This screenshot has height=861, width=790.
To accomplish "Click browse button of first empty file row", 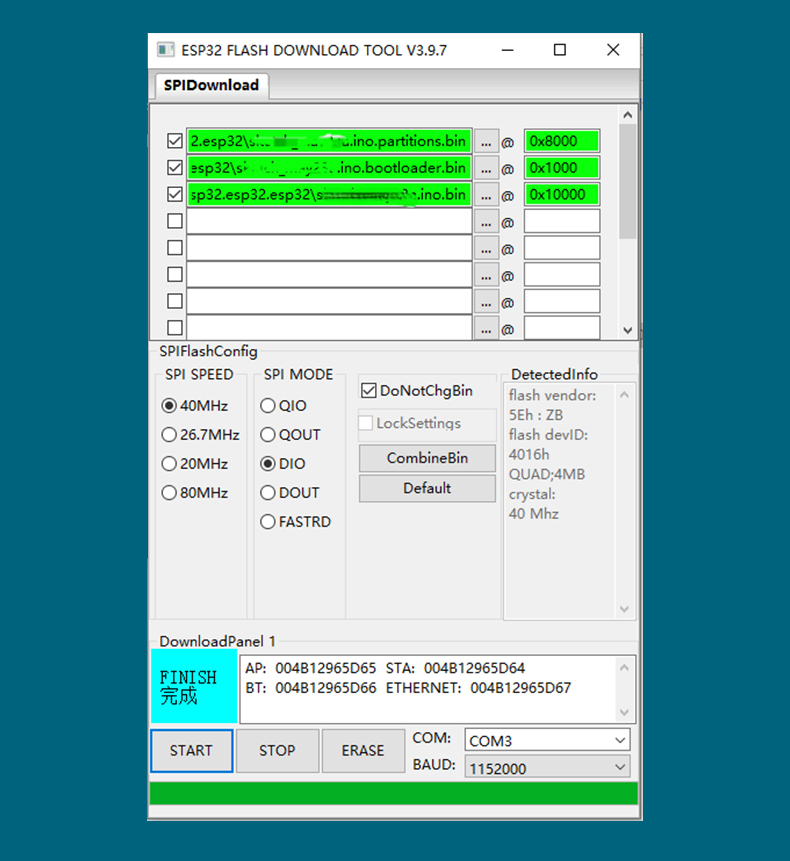I will [x=486, y=222].
